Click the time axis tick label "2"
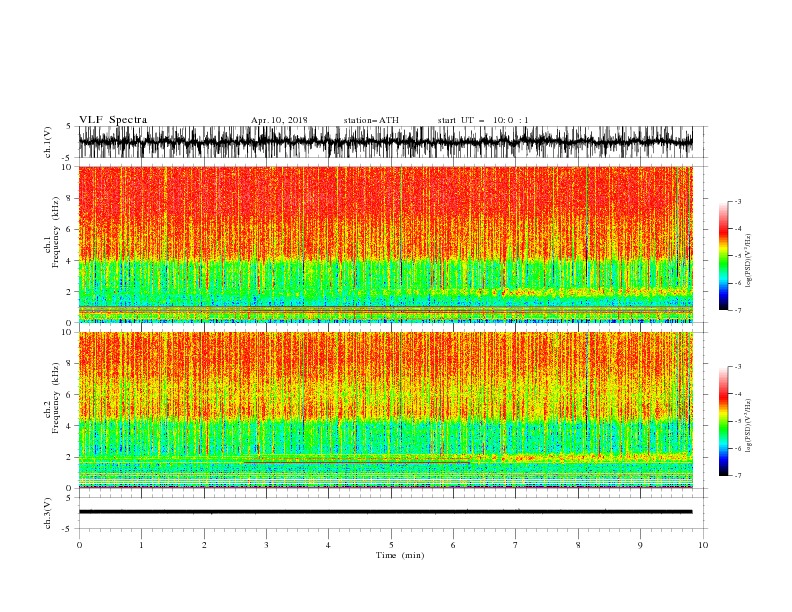This screenshot has width=792, height=612. [x=204, y=545]
